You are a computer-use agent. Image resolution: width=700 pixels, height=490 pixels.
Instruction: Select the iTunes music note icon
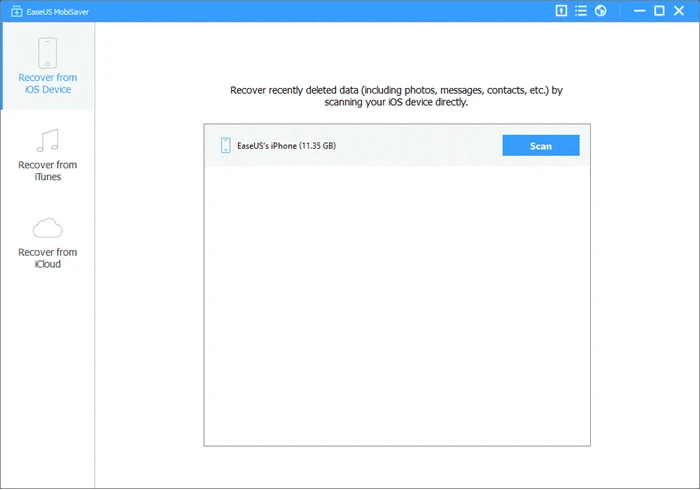[47, 140]
